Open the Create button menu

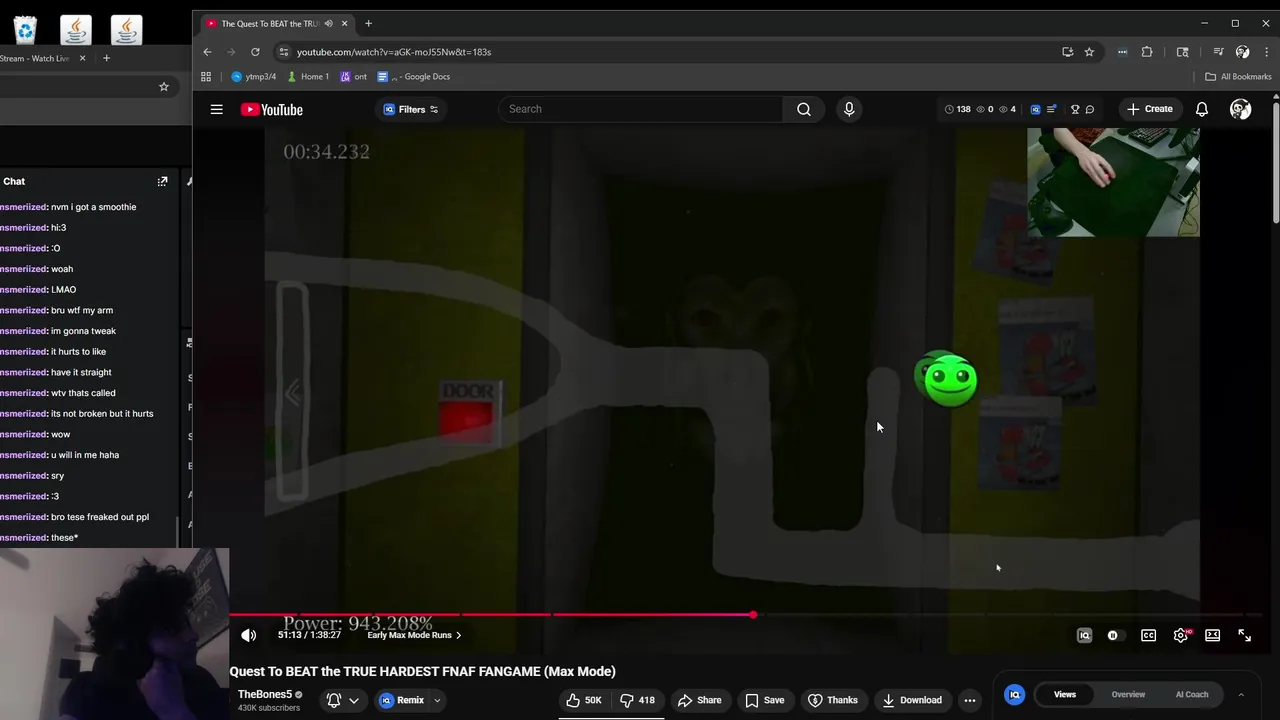click(x=1150, y=109)
